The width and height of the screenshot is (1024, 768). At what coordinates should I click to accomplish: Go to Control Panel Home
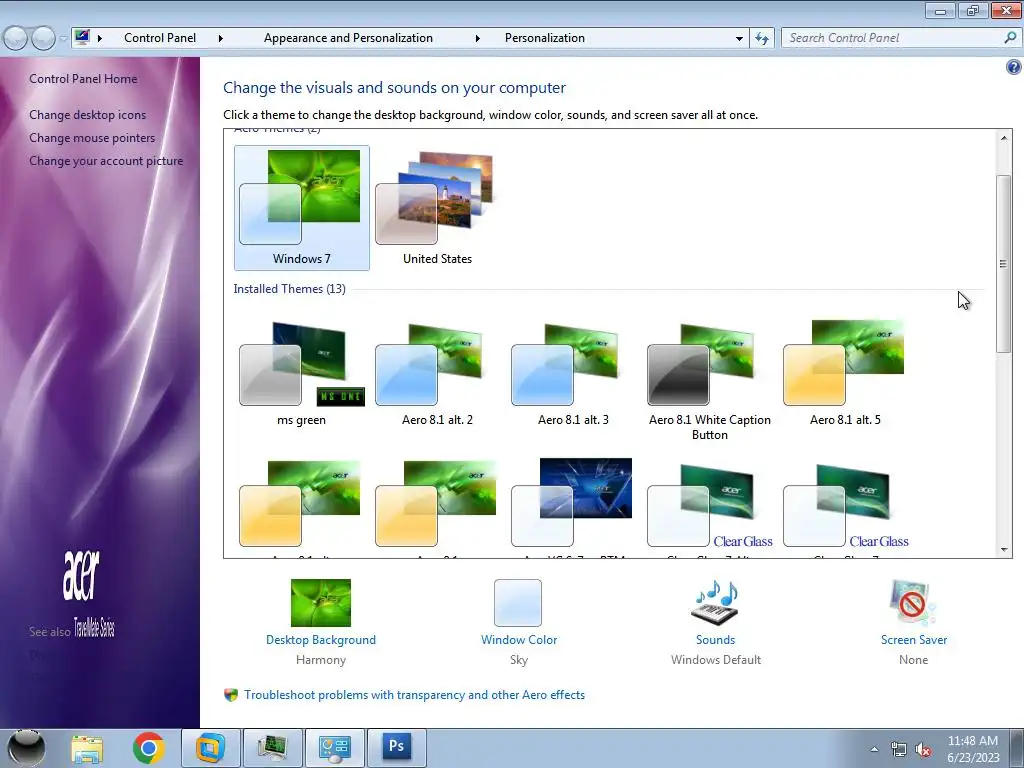(x=83, y=79)
